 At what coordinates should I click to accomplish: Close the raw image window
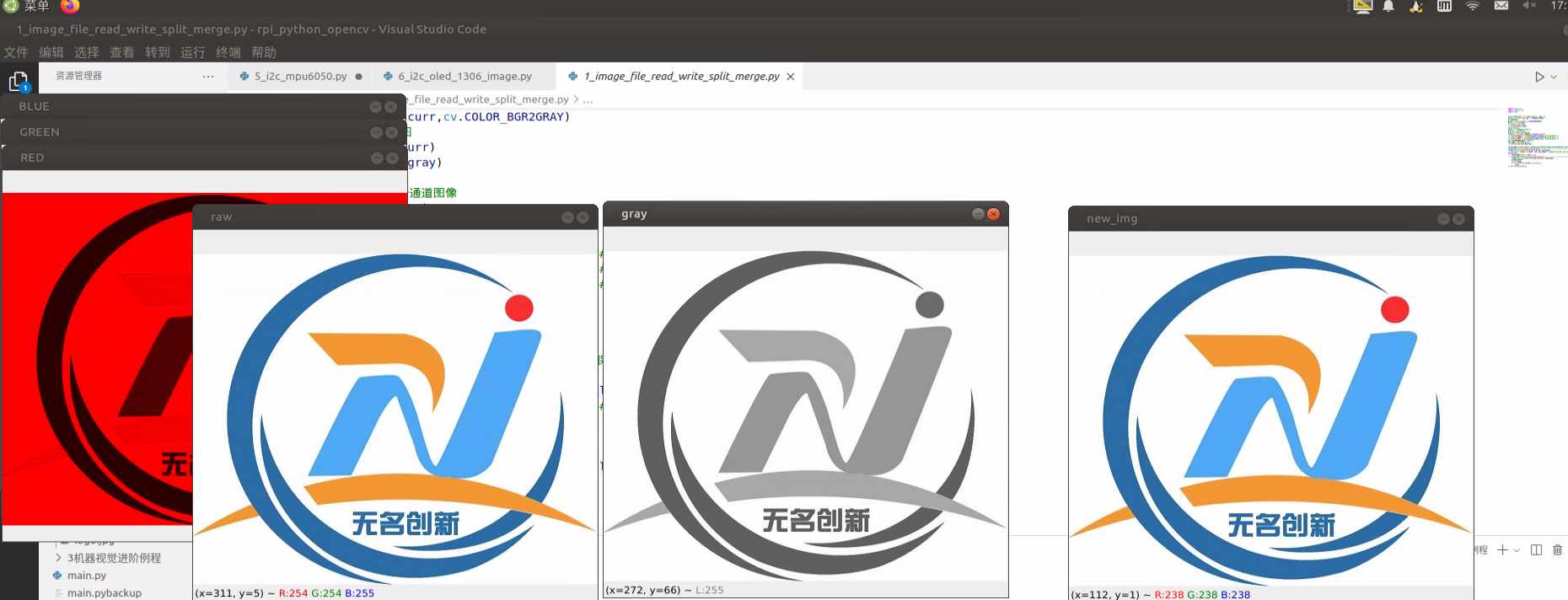pos(583,217)
